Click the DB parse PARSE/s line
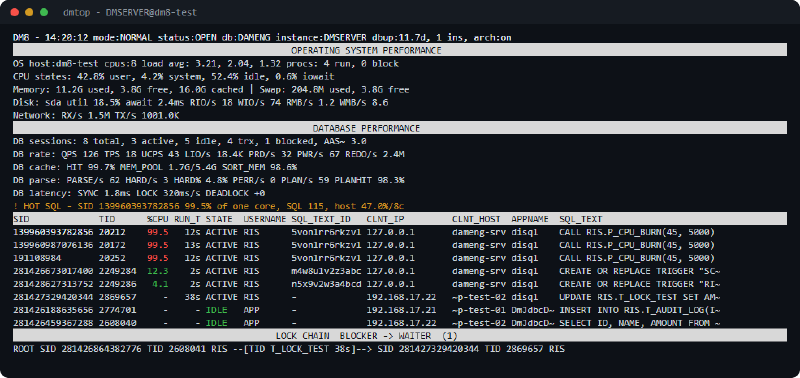 [209, 180]
